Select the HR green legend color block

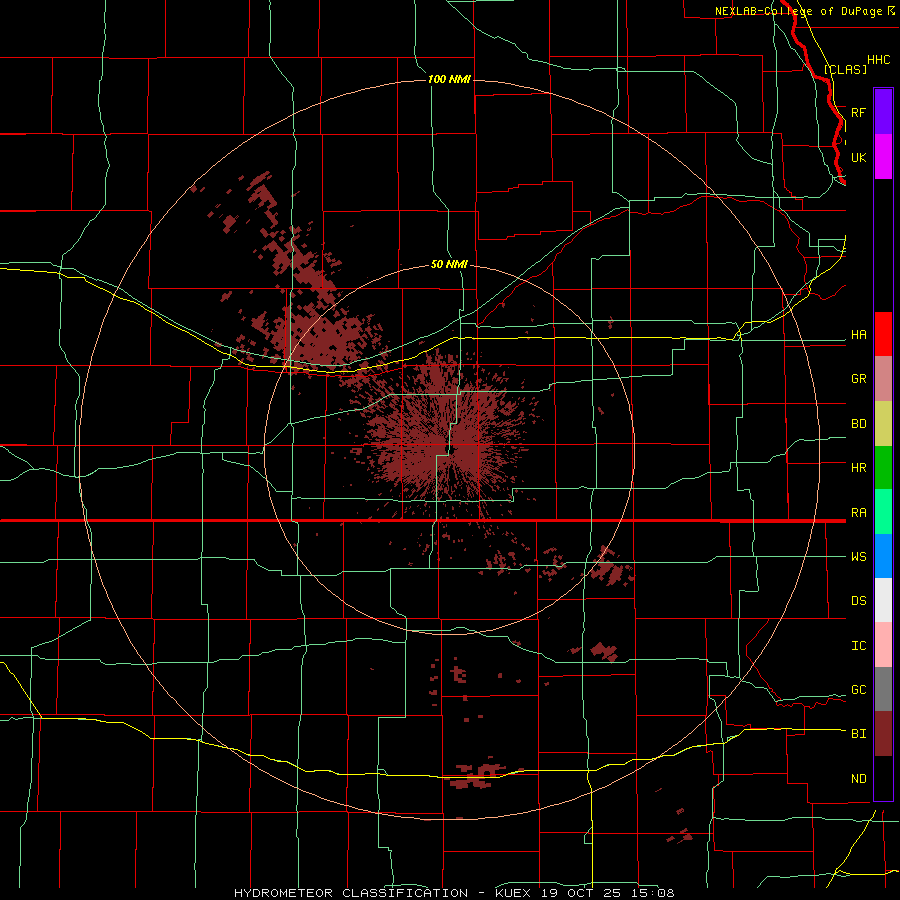coord(883,468)
